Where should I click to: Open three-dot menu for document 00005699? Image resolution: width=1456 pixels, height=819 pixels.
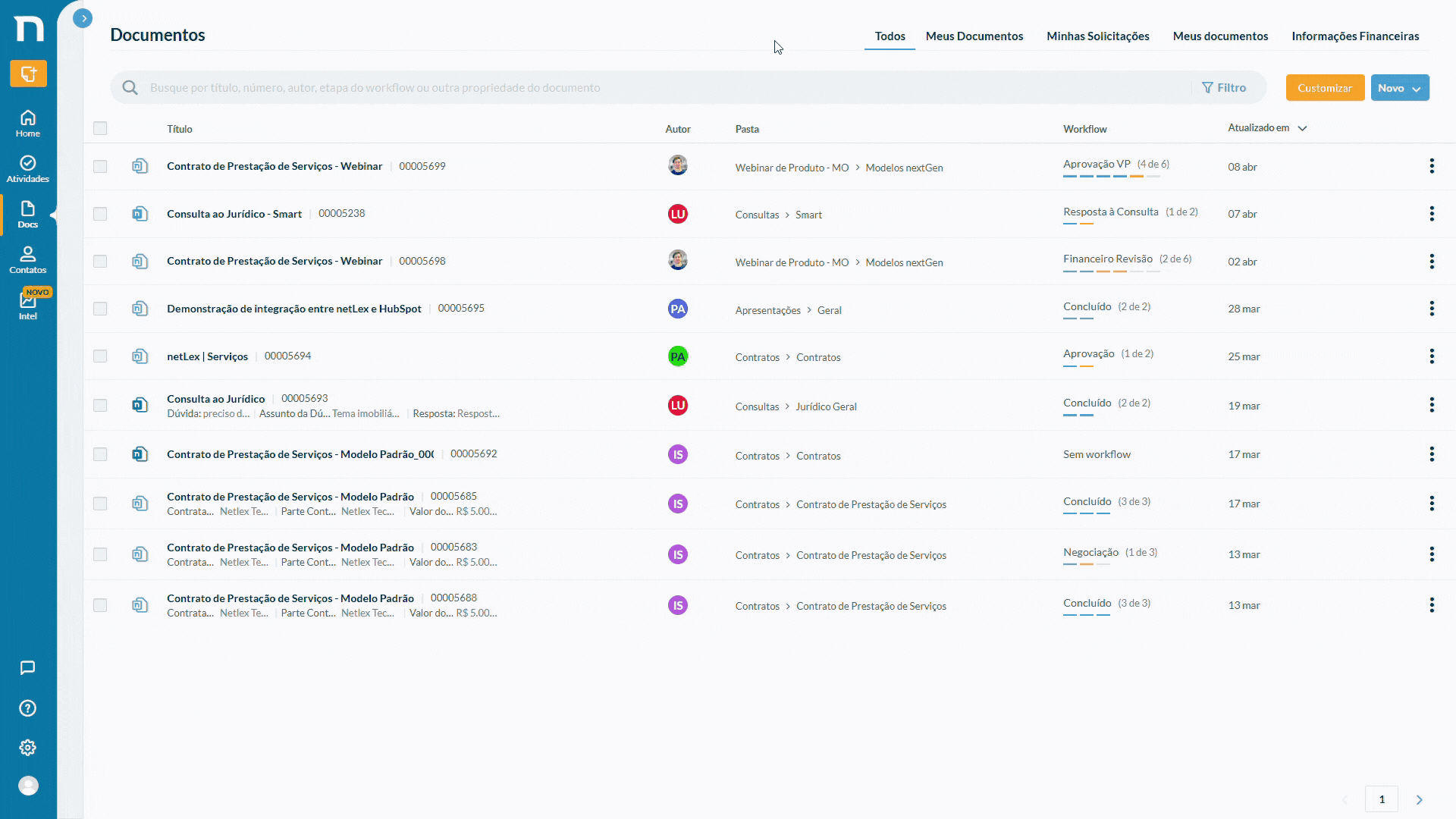[1432, 166]
